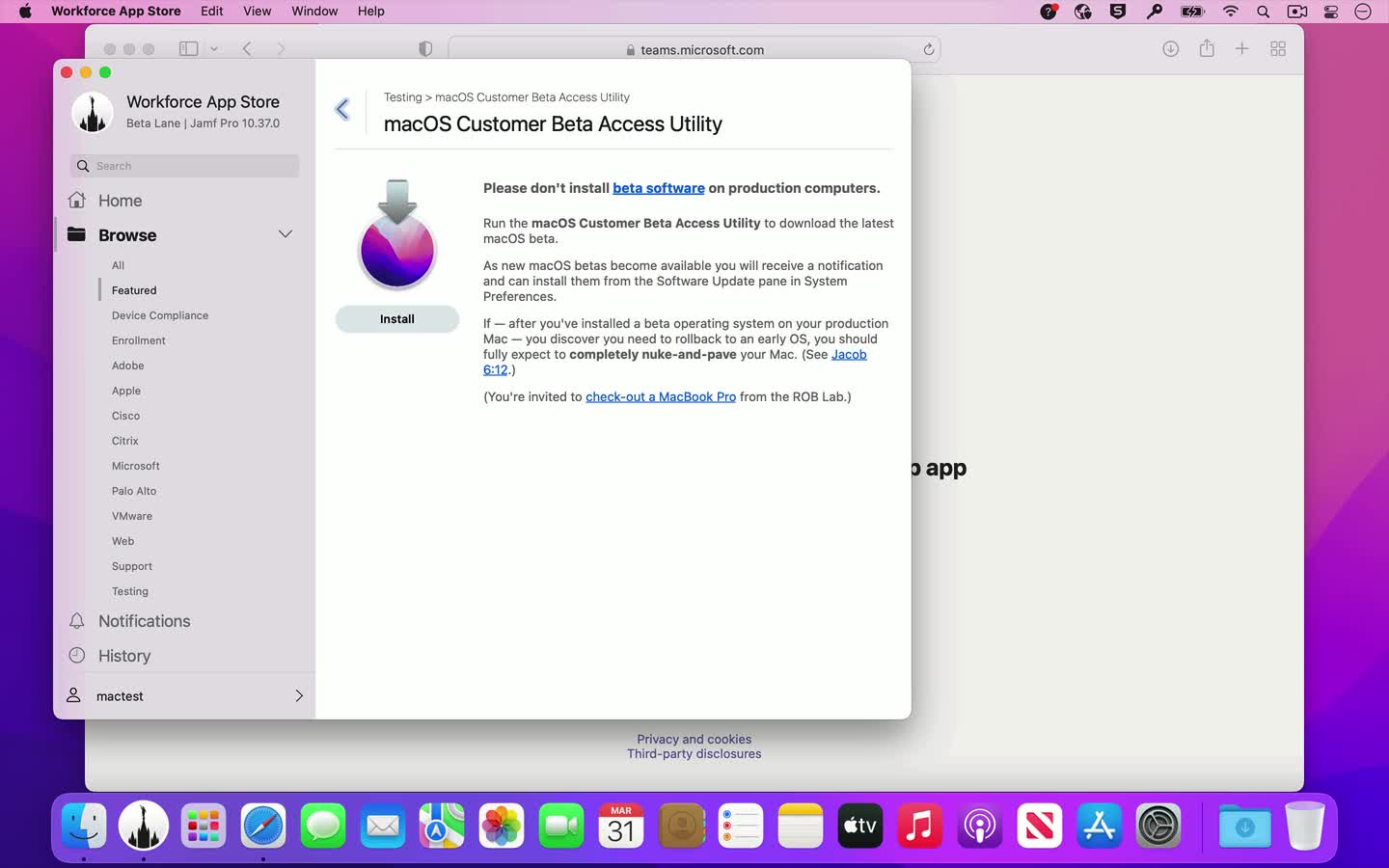Image resolution: width=1389 pixels, height=868 pixels.
Task: Select Apple category
Action: (x=126, y=391)
